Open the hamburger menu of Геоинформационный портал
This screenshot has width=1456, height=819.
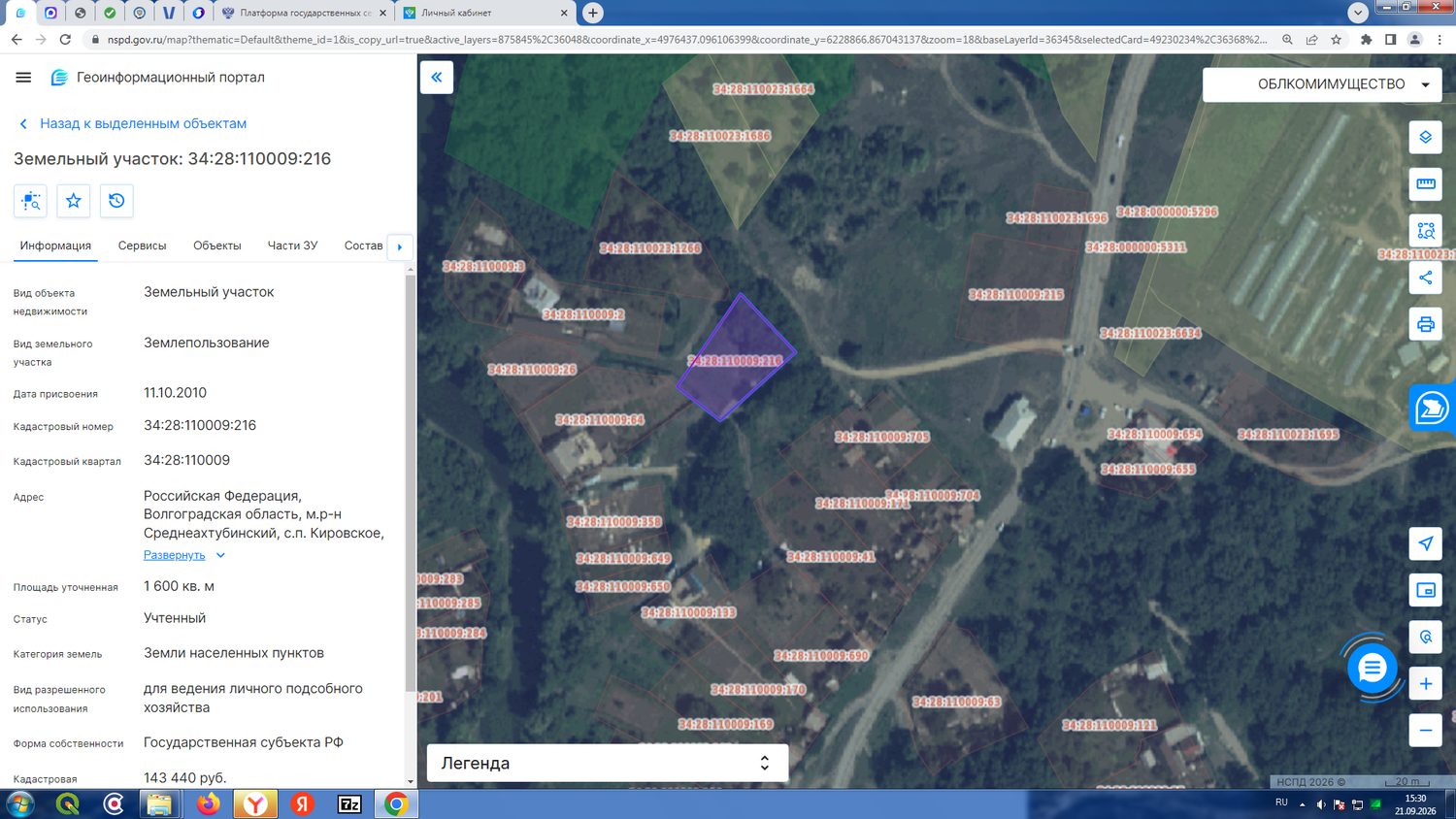coord(24,78)
